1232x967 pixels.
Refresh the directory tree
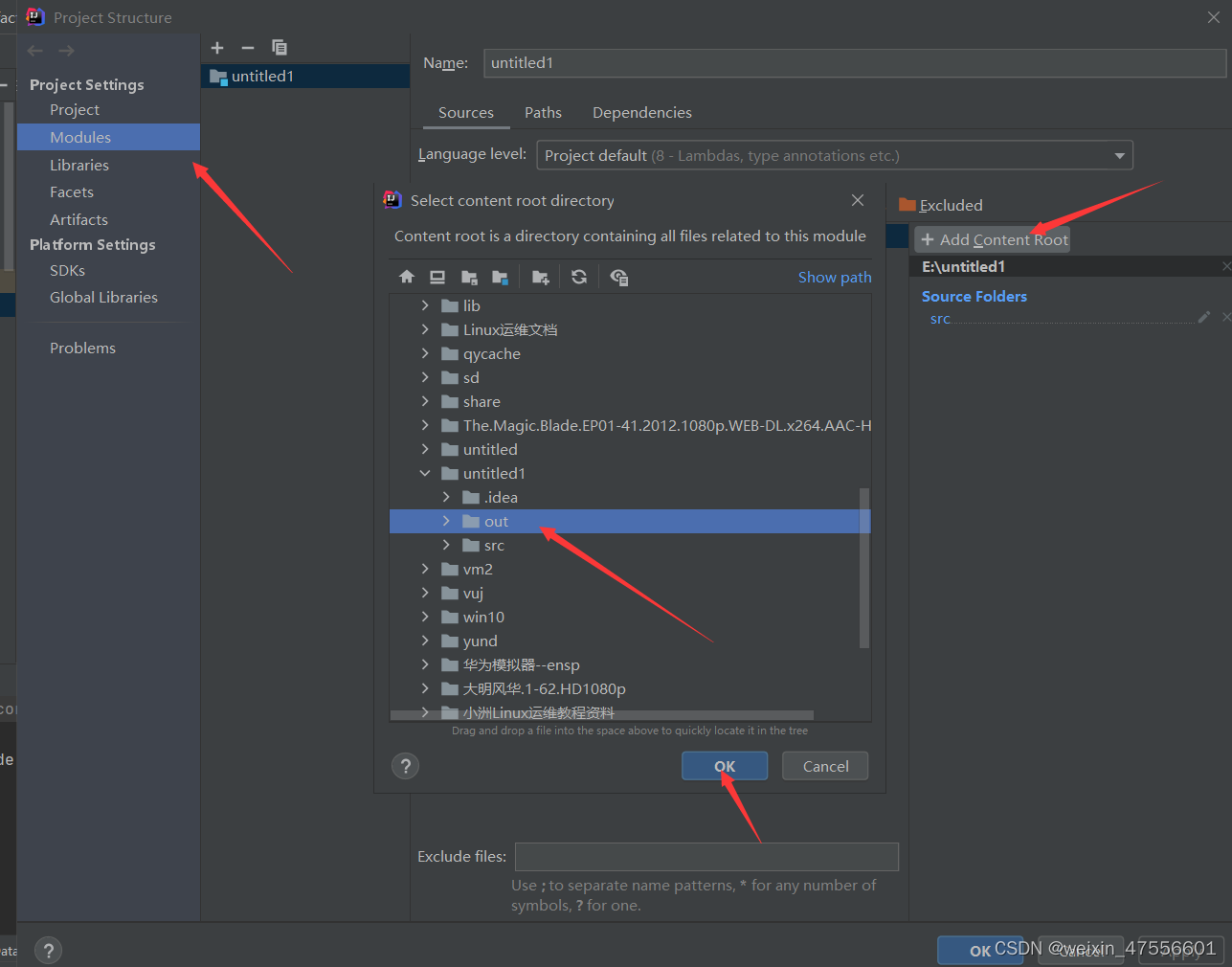579,277
